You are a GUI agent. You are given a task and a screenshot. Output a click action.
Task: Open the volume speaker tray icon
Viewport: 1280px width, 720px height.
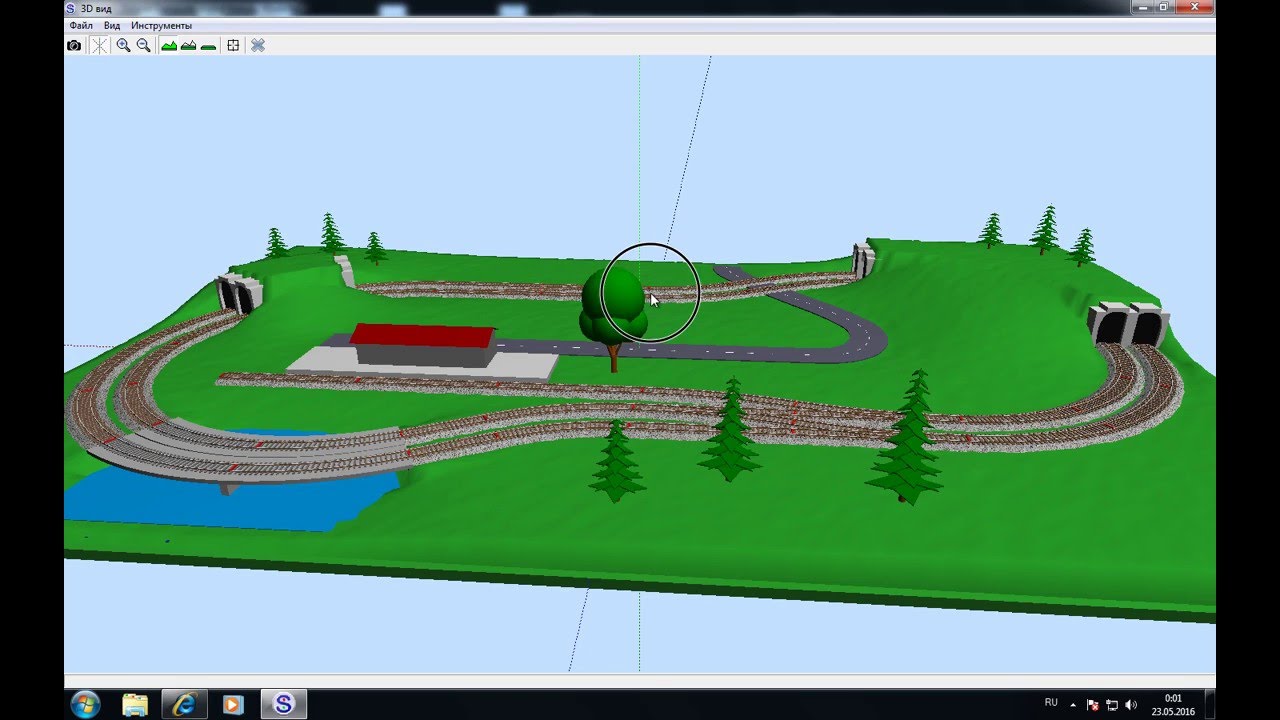tap(1131, 704)
